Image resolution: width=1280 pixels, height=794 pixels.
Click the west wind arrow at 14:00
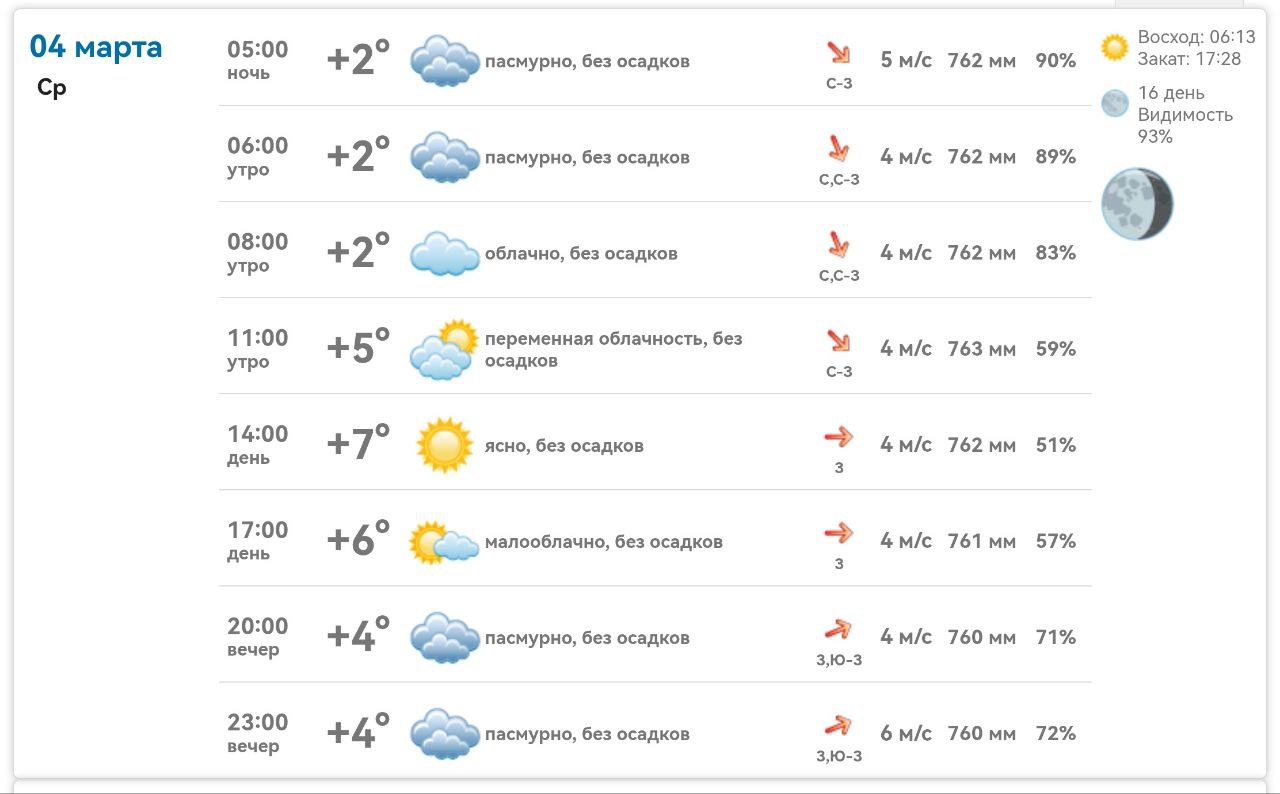pos(838,437)
